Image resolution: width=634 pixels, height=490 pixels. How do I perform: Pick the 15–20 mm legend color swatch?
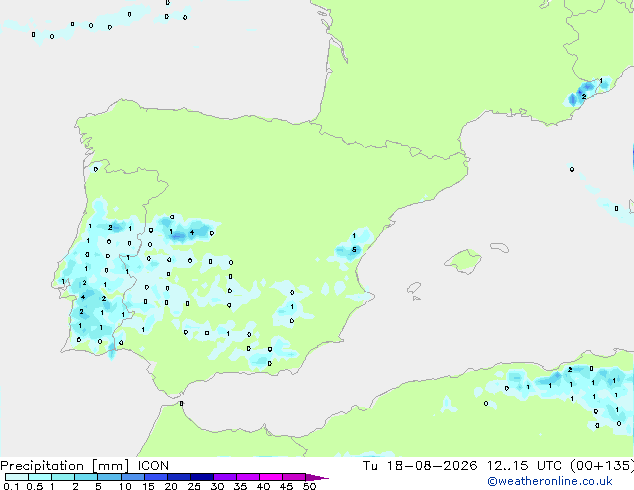pos(155,477)
